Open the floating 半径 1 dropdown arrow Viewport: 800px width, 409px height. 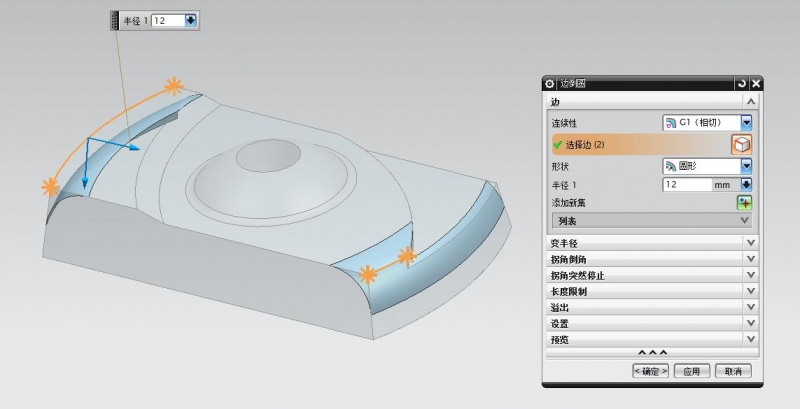(192, 20)
